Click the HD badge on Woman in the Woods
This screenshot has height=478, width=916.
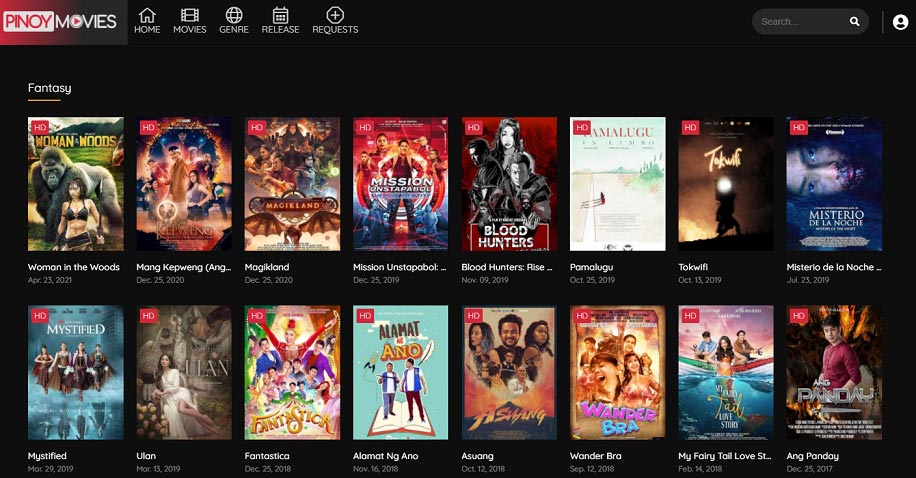click(x=40, y=127)
